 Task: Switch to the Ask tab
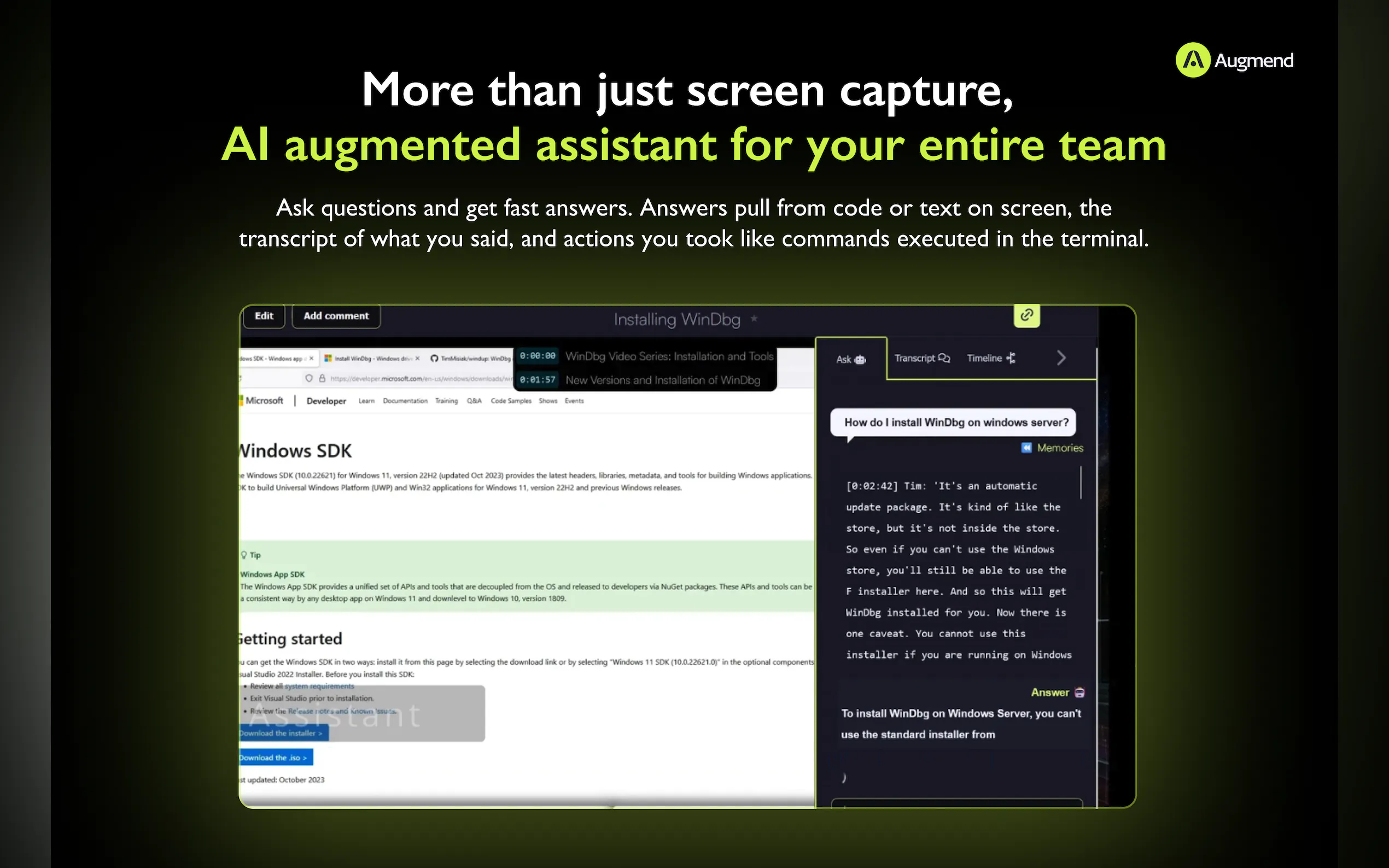851,359
